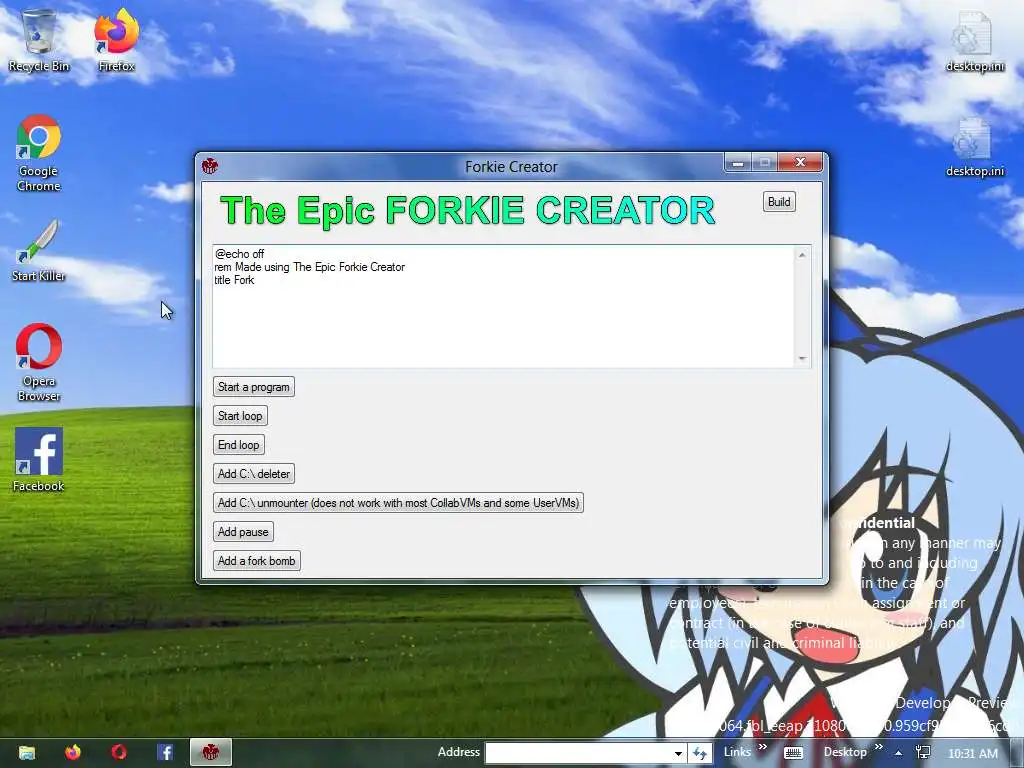Viewport: 1024px width, 768px height.
Task: Expand the Desktop toolbar chevron
Action: 878,747
